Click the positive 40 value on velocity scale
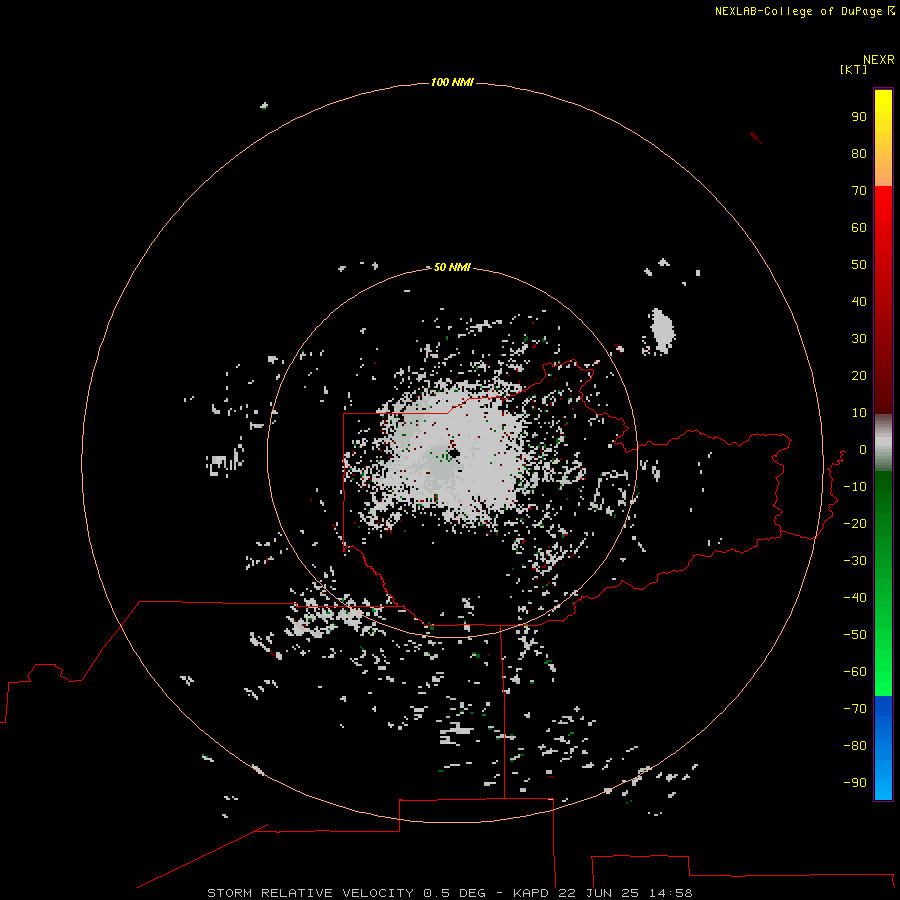This screenshot has width=900, height=900. point(859,301)
